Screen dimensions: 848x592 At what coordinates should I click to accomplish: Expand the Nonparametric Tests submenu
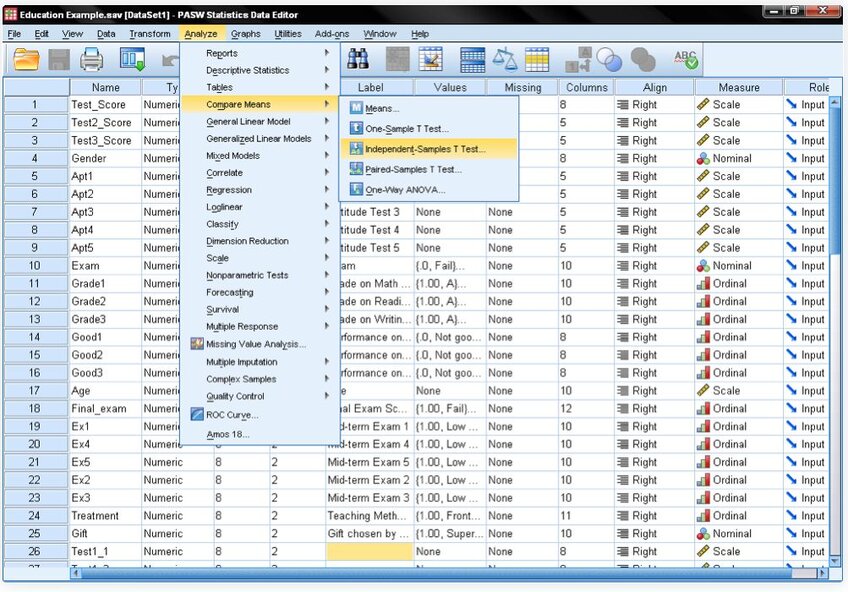247,275
